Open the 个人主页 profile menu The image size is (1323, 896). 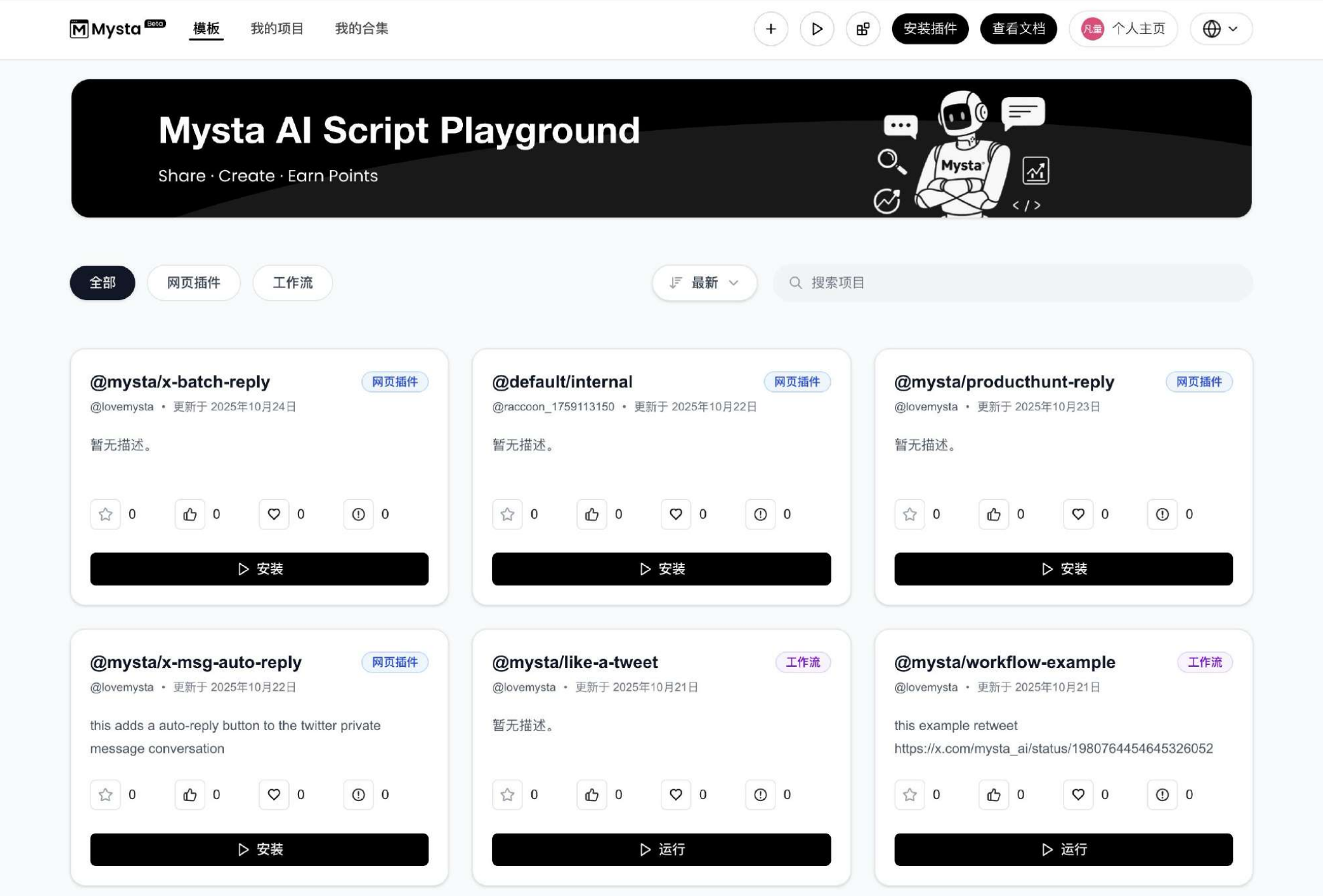tap(1123, 29)
